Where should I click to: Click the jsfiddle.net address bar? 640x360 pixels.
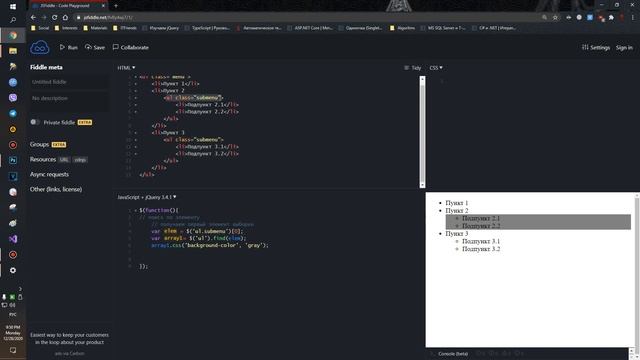click(306, 18)
